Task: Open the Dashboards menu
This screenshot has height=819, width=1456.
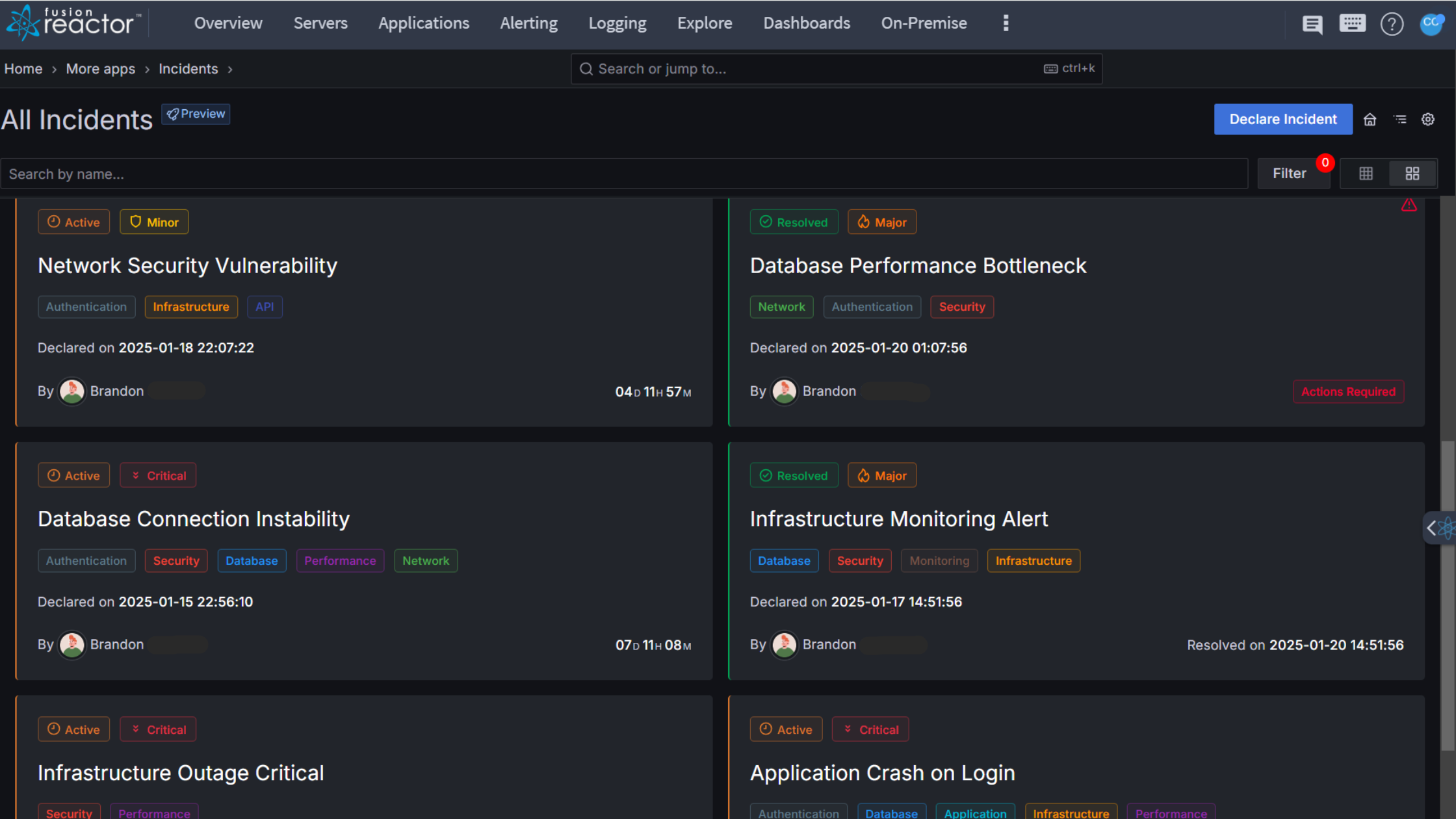Action: click(x=807, y=23)
